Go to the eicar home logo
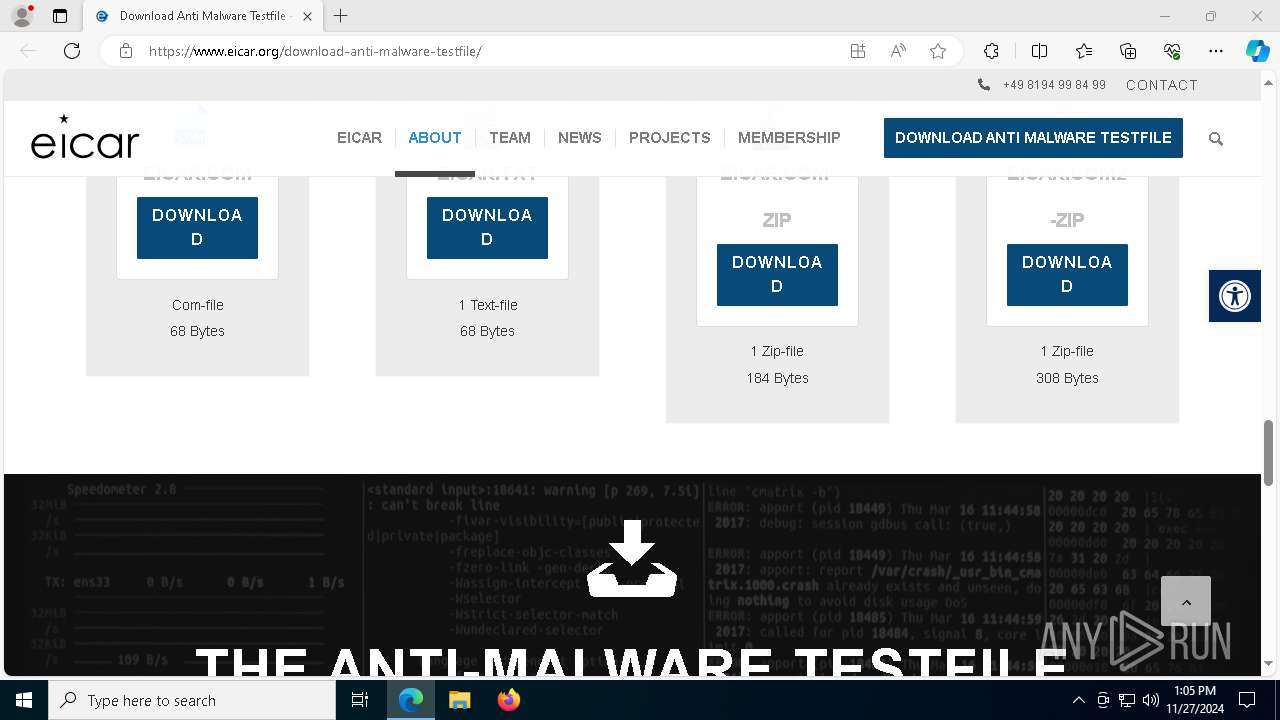Image resolution: width=1280 pixels, height=720 pixels. point(85,137)
